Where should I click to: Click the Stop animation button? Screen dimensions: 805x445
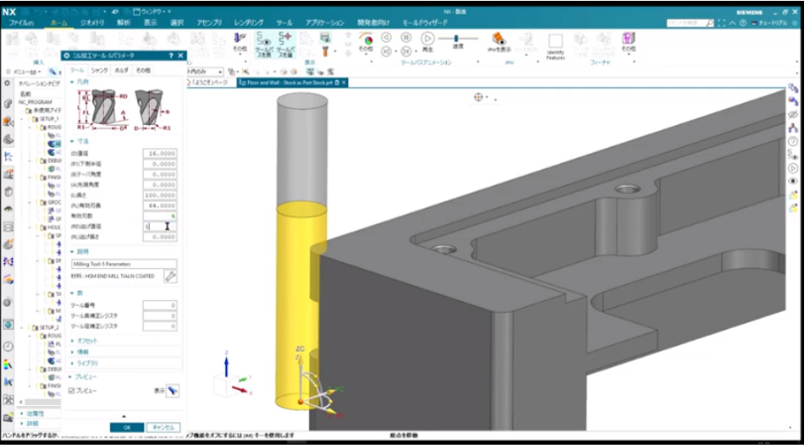coord(406,37)
